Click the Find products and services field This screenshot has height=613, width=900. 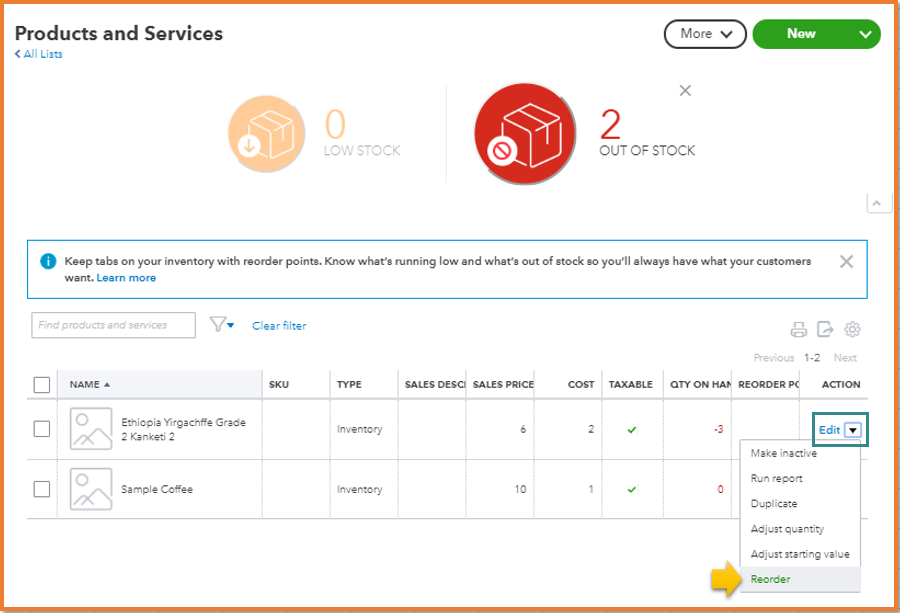[x=113, y=325]
